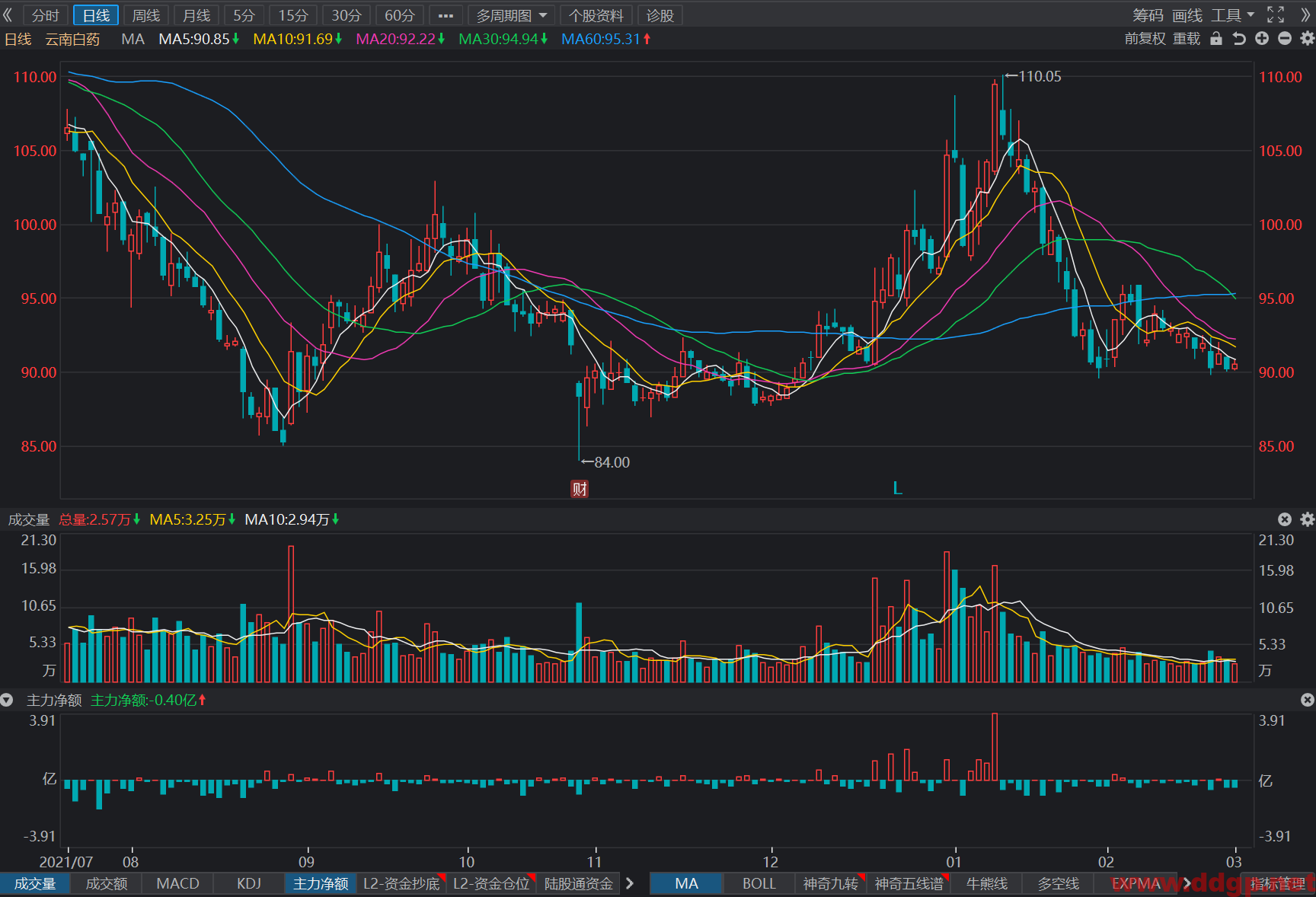Select 成交量 sub-indicator tab

[35, 883]
